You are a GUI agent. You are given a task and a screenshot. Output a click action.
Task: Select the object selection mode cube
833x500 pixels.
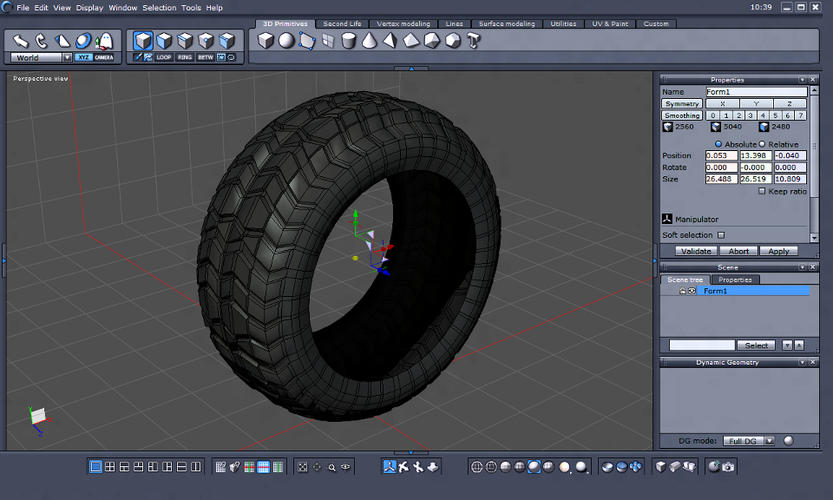pos(143,40)
